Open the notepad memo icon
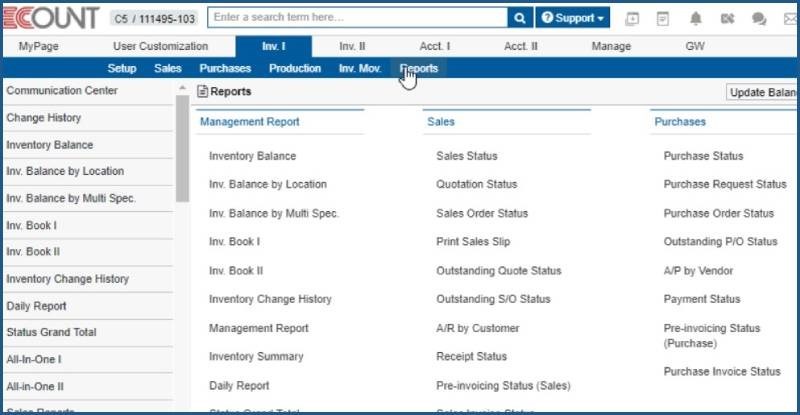800x415 pixels. (x=663, y=19)
